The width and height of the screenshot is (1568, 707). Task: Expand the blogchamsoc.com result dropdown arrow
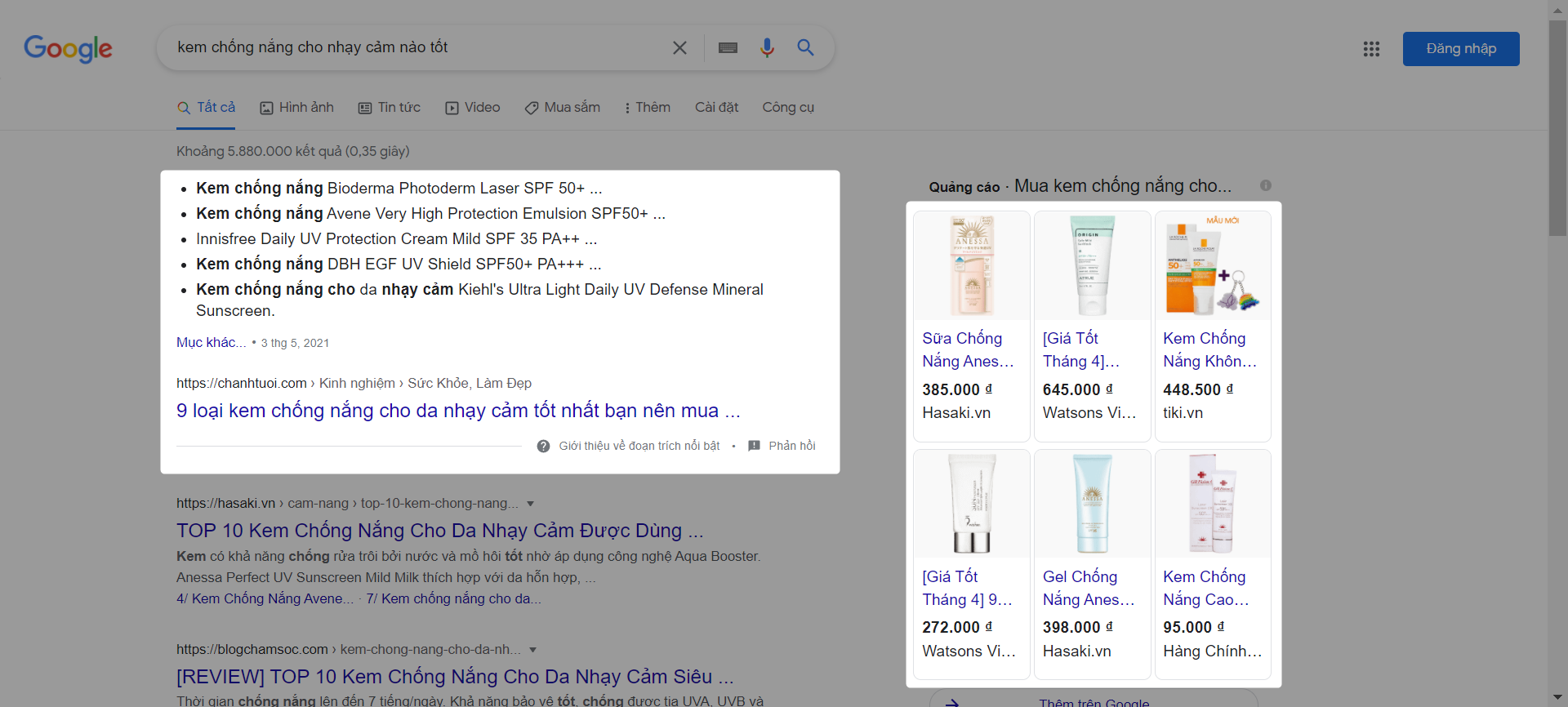(x=532, y=650)
